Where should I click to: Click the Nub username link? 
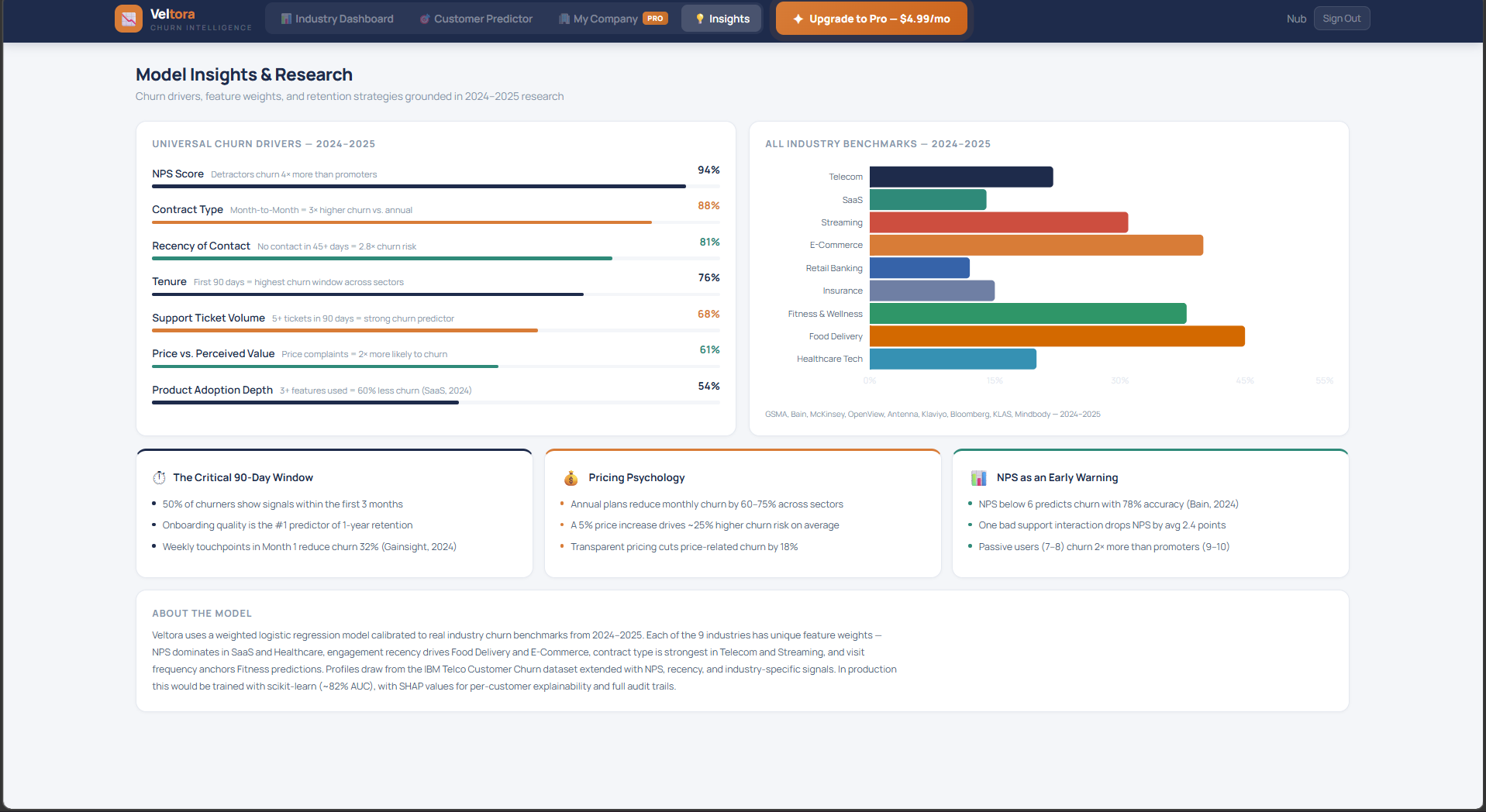[1295, 18]
